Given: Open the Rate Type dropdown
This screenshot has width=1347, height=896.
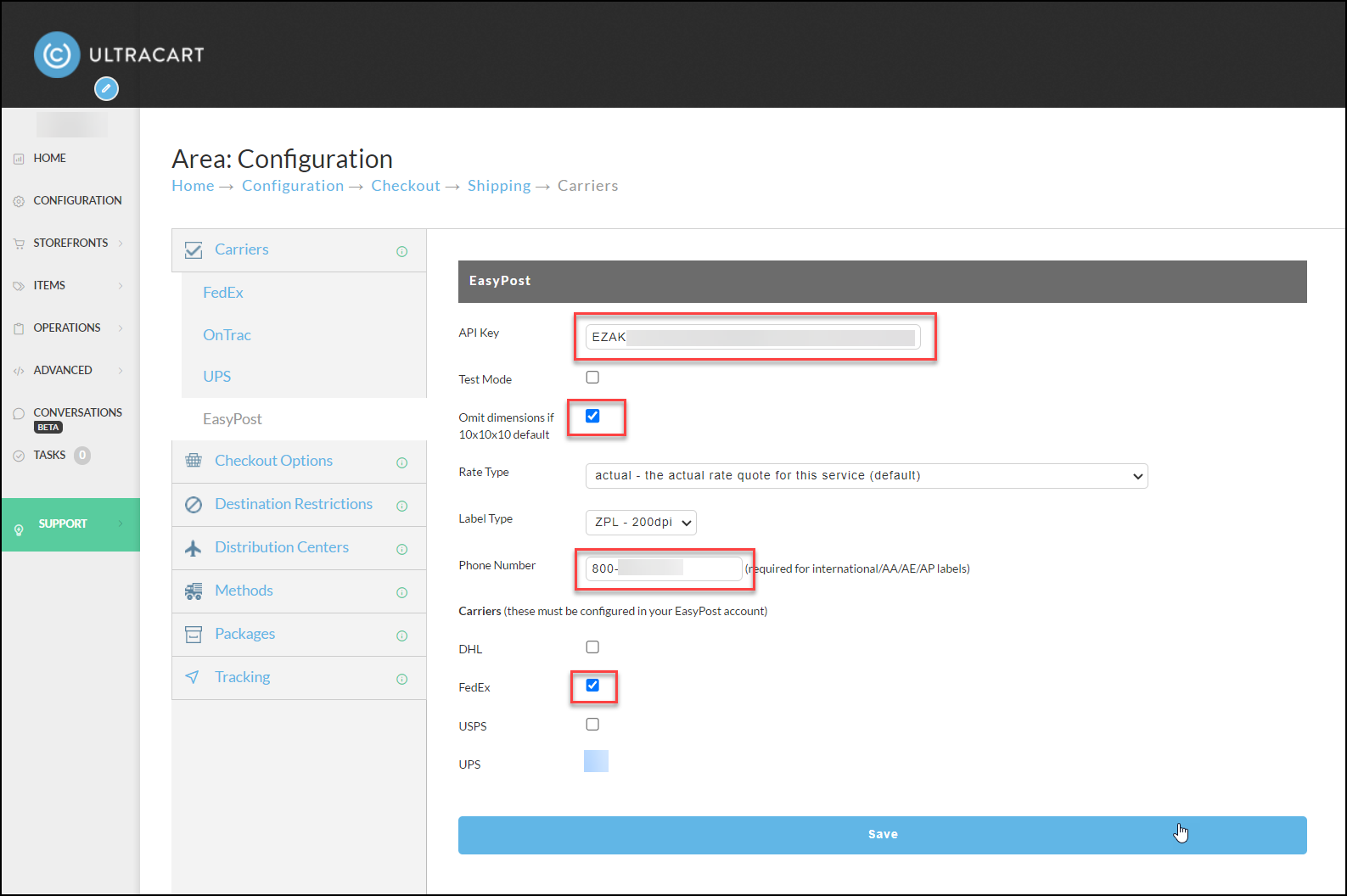Looking at the screenshot, I should (867, 476).
